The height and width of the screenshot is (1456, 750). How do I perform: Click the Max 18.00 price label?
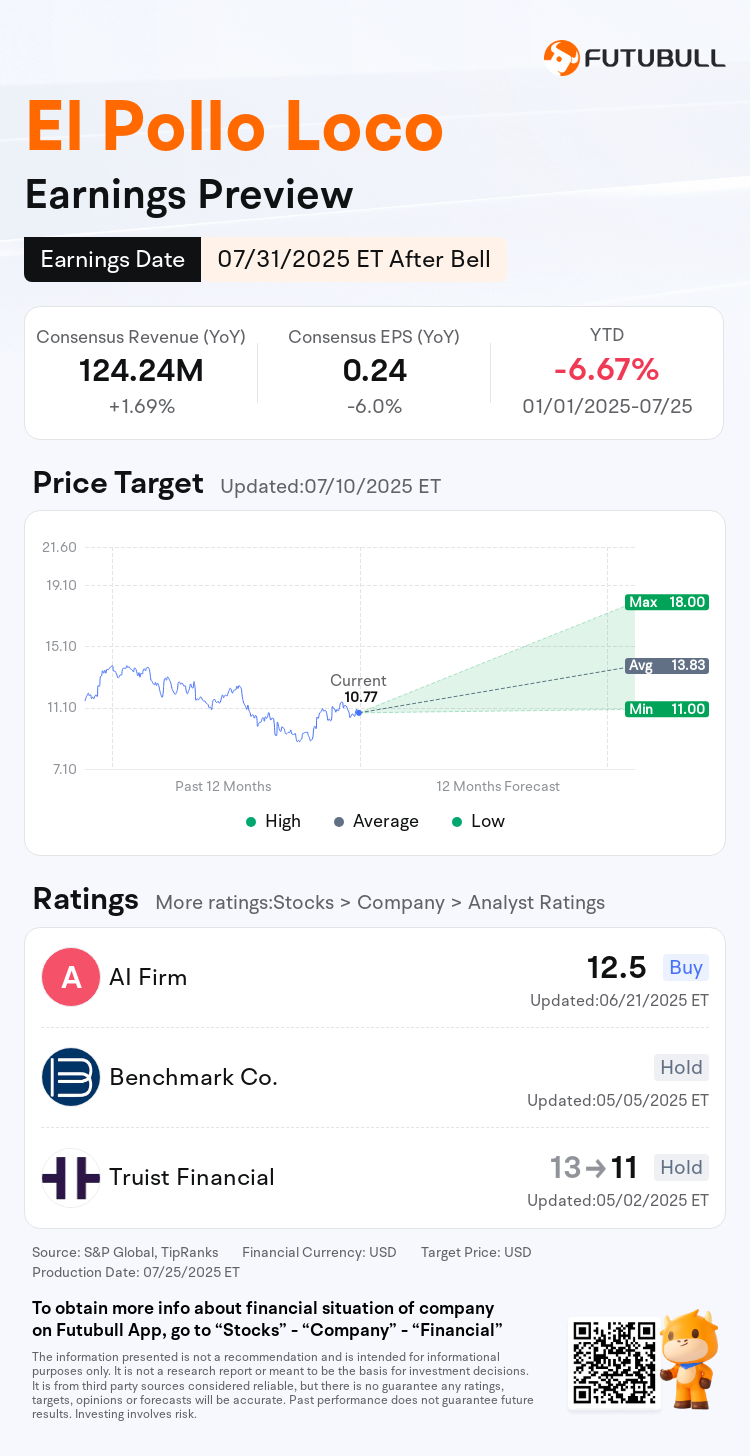tap(667, 602)
